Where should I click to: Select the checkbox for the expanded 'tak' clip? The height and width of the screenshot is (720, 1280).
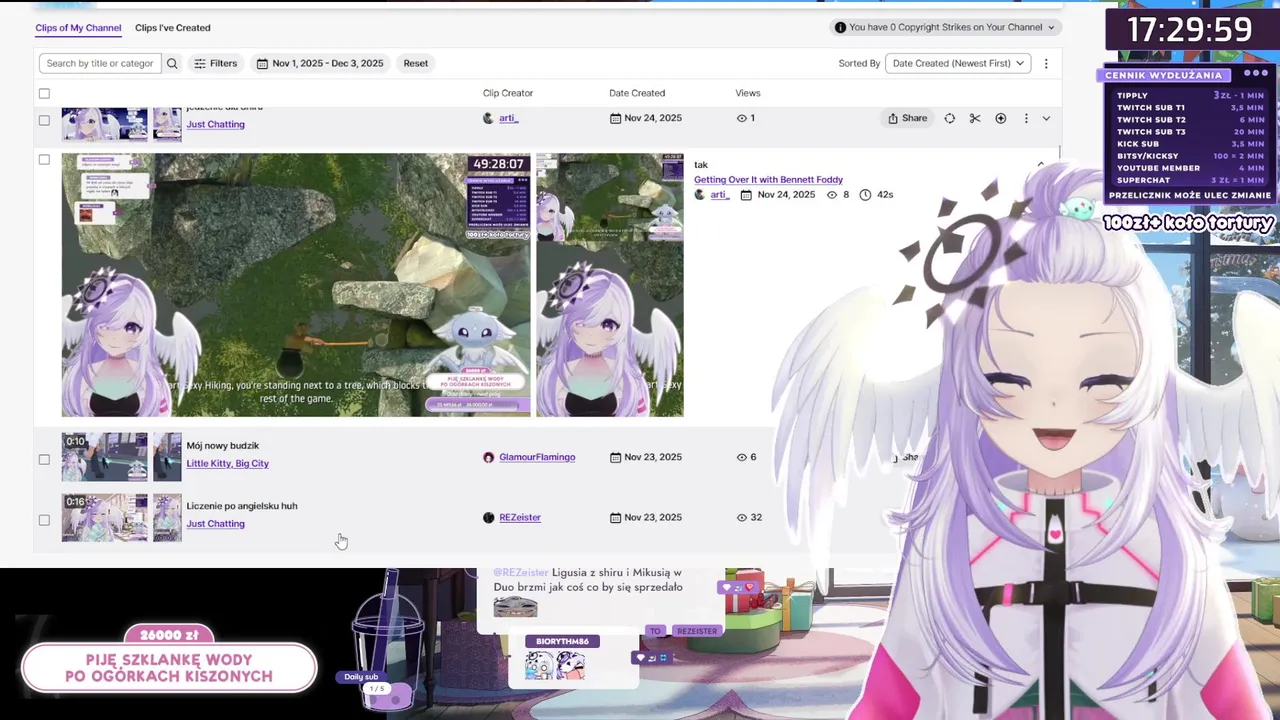click(x=44, y=159)
